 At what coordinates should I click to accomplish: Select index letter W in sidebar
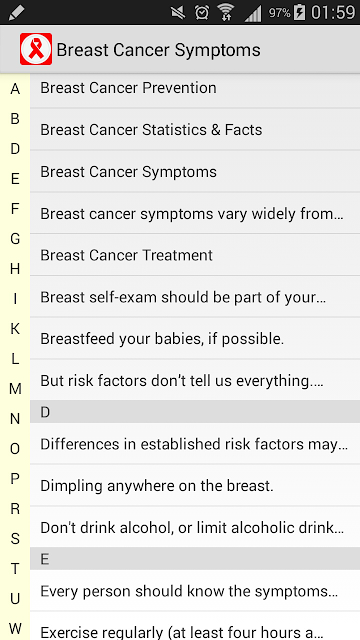point(15,629)
